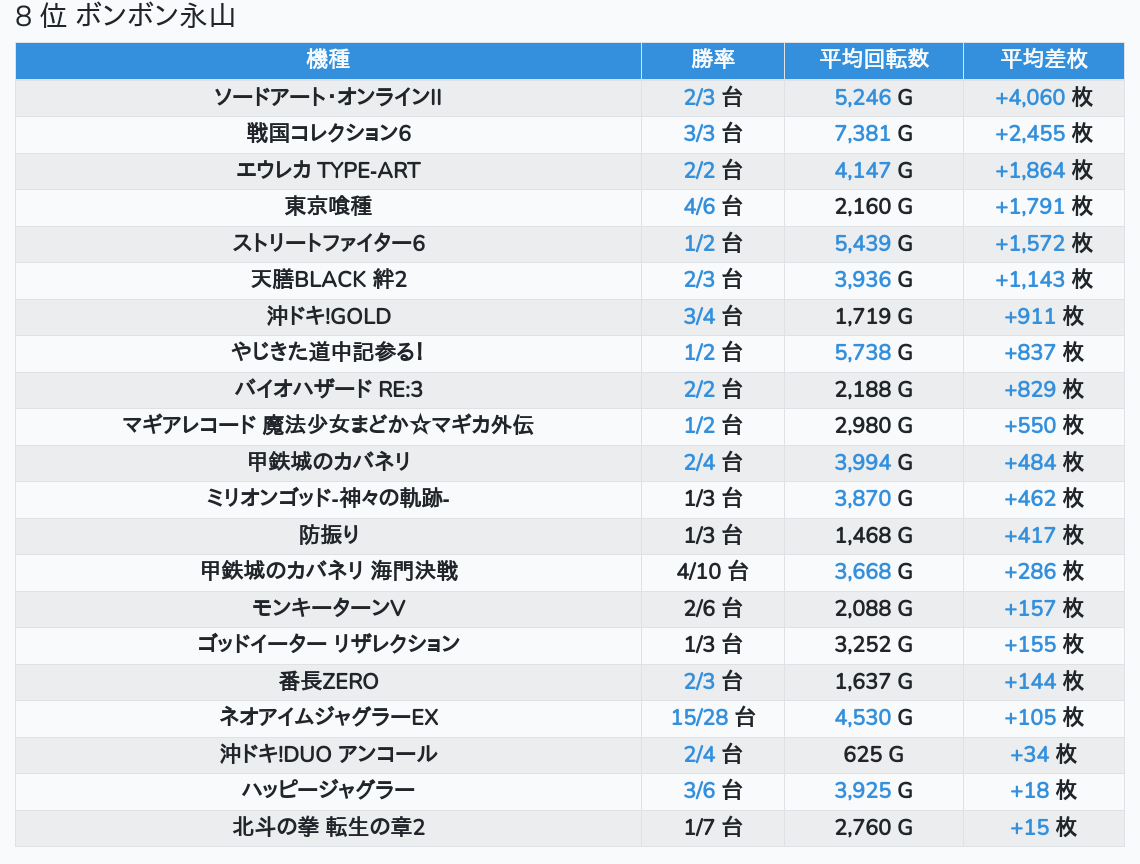Select ネオアイムジャグラーEX machine name

[328, 718]
